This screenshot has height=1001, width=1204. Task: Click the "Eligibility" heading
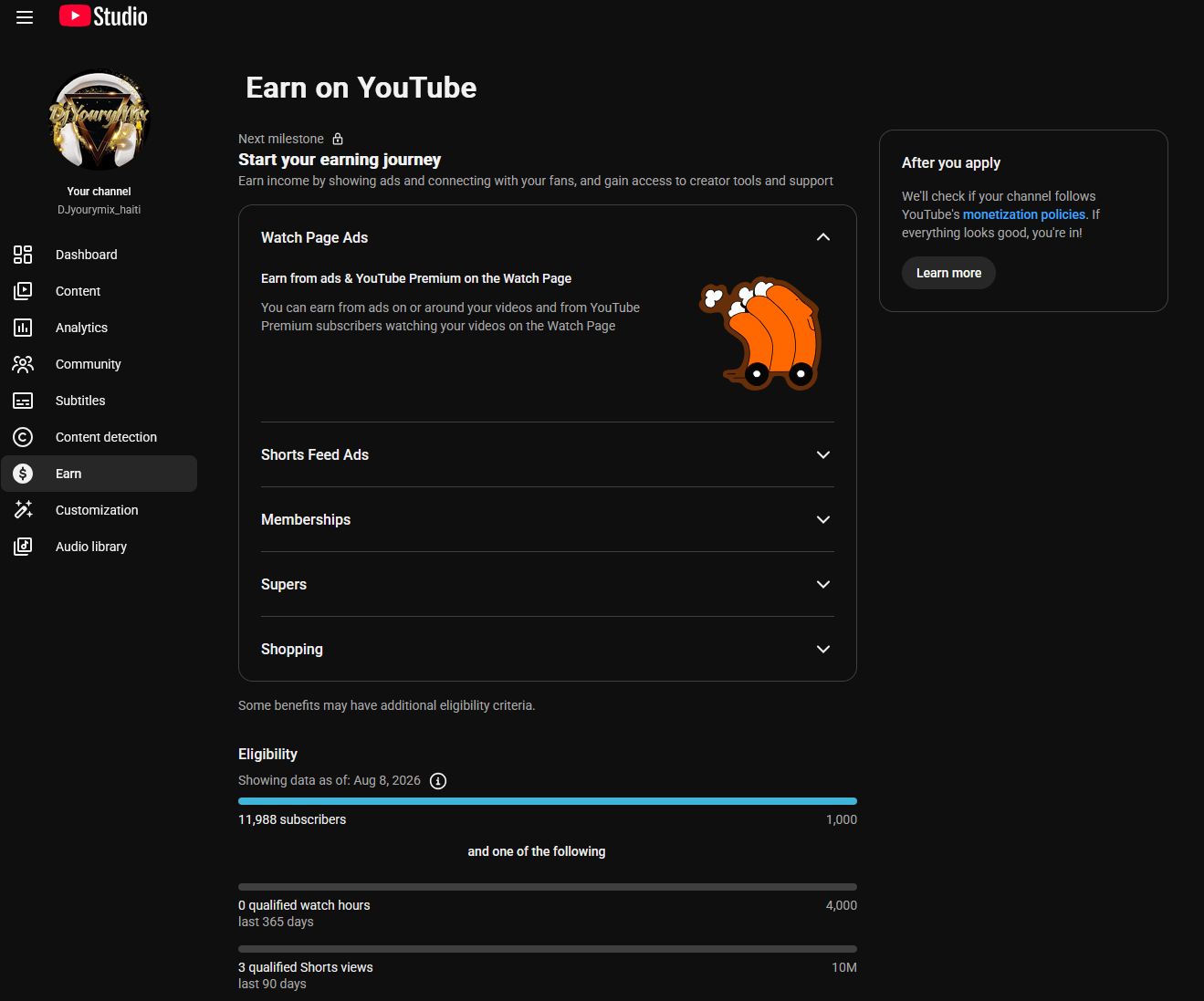click(267, 754)
